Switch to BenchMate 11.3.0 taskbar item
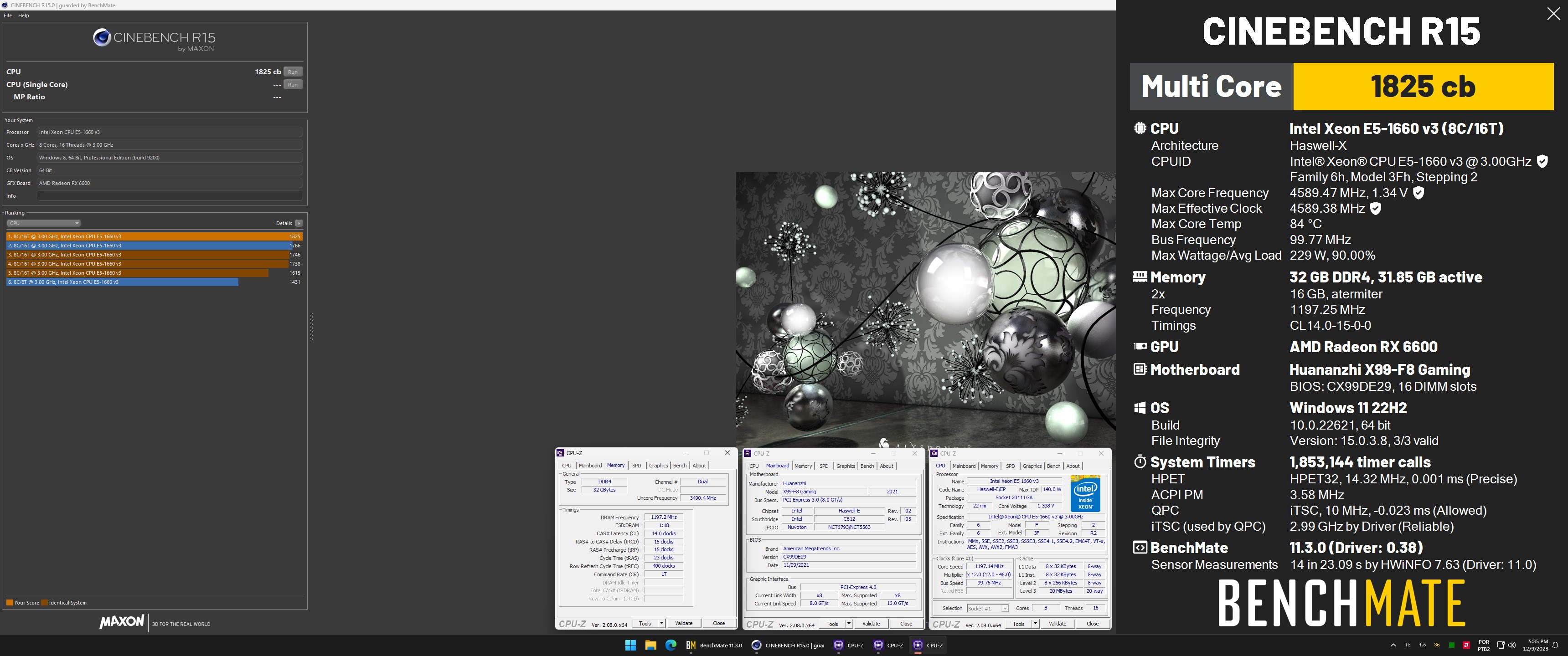This screenshot has height=656, width=1568. pos(714,645)
